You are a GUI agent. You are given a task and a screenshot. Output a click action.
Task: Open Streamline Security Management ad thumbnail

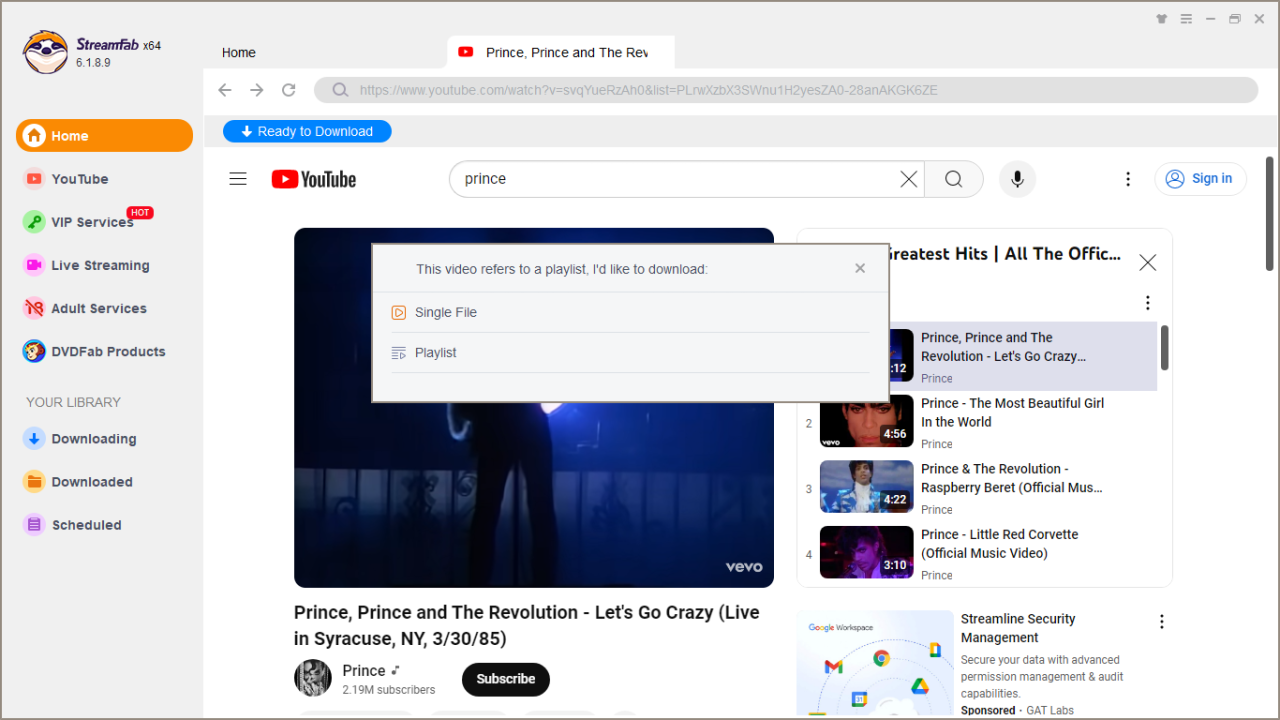coord(875,662)
